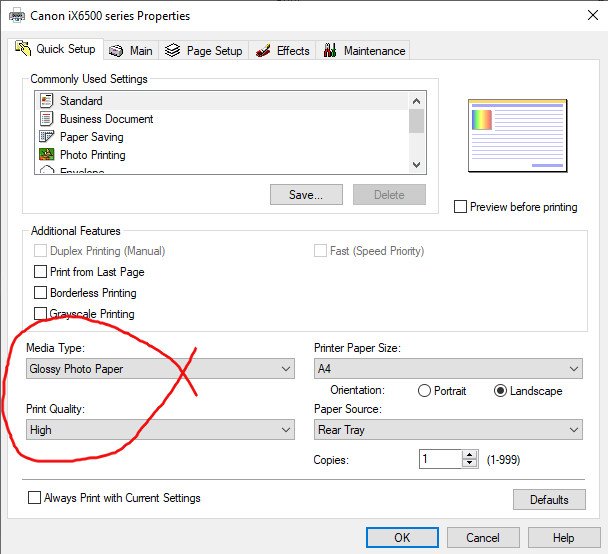Choose Paper Saving setting

coord(222,136)
